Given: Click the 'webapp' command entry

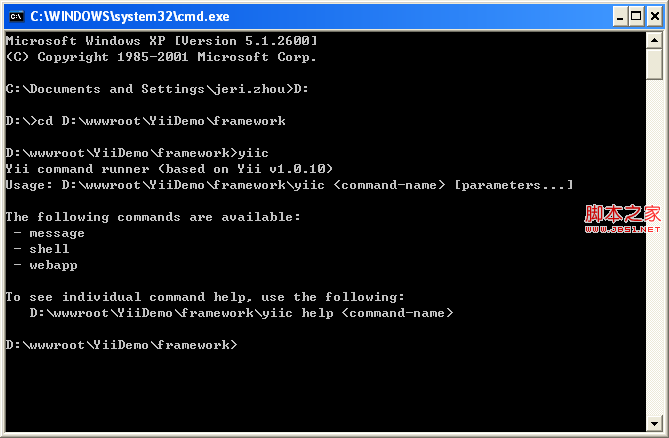Looking at the screenshot, I should click(x=53, y=265).
